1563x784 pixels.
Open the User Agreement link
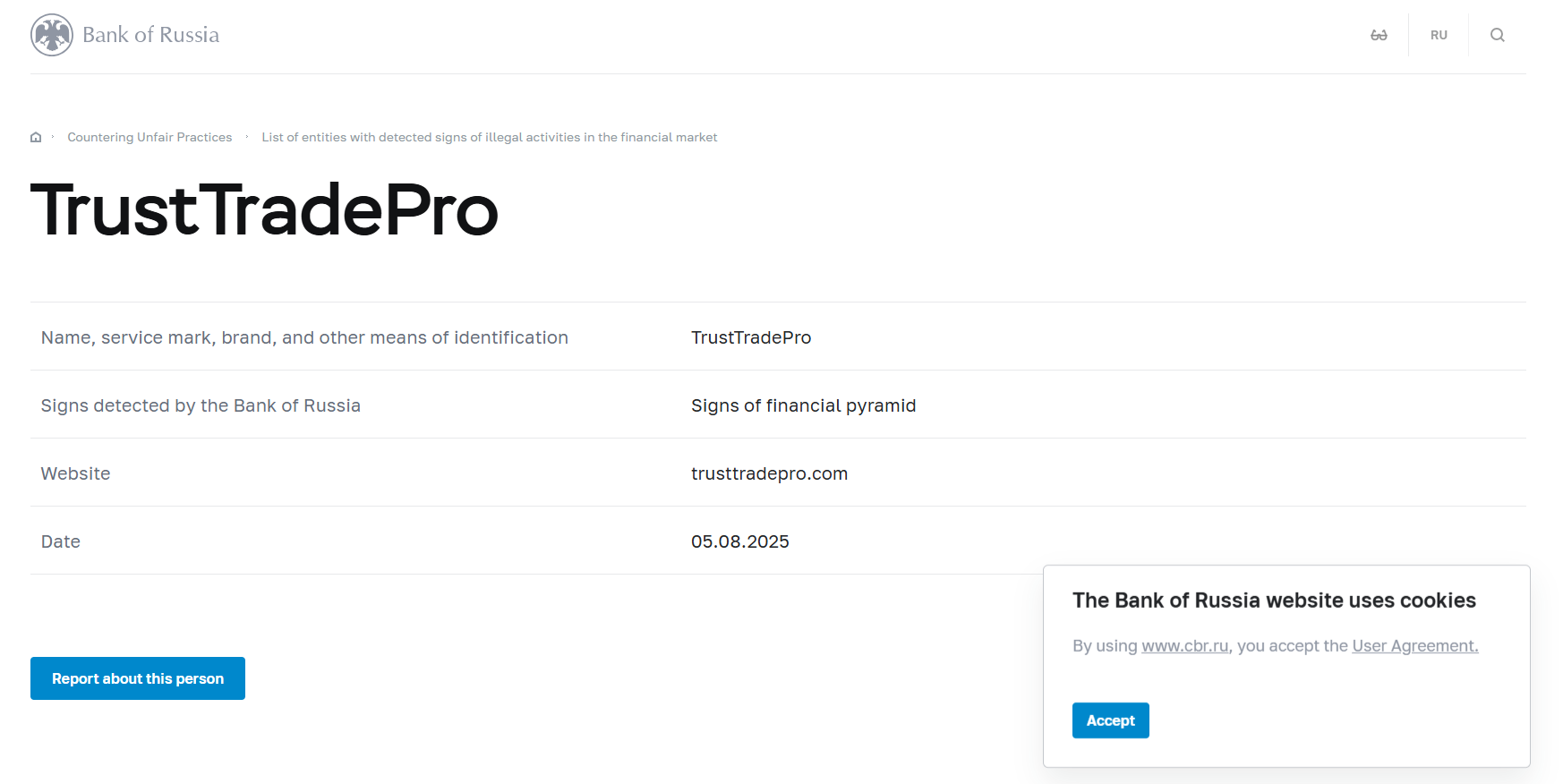coord(1414,645)
